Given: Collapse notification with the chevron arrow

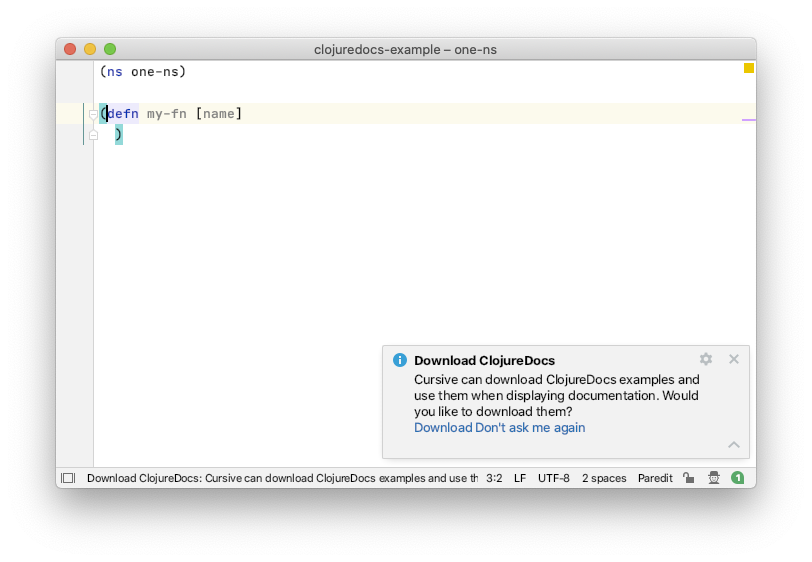Looking at the screenshot, I should [x=734, y=444].
